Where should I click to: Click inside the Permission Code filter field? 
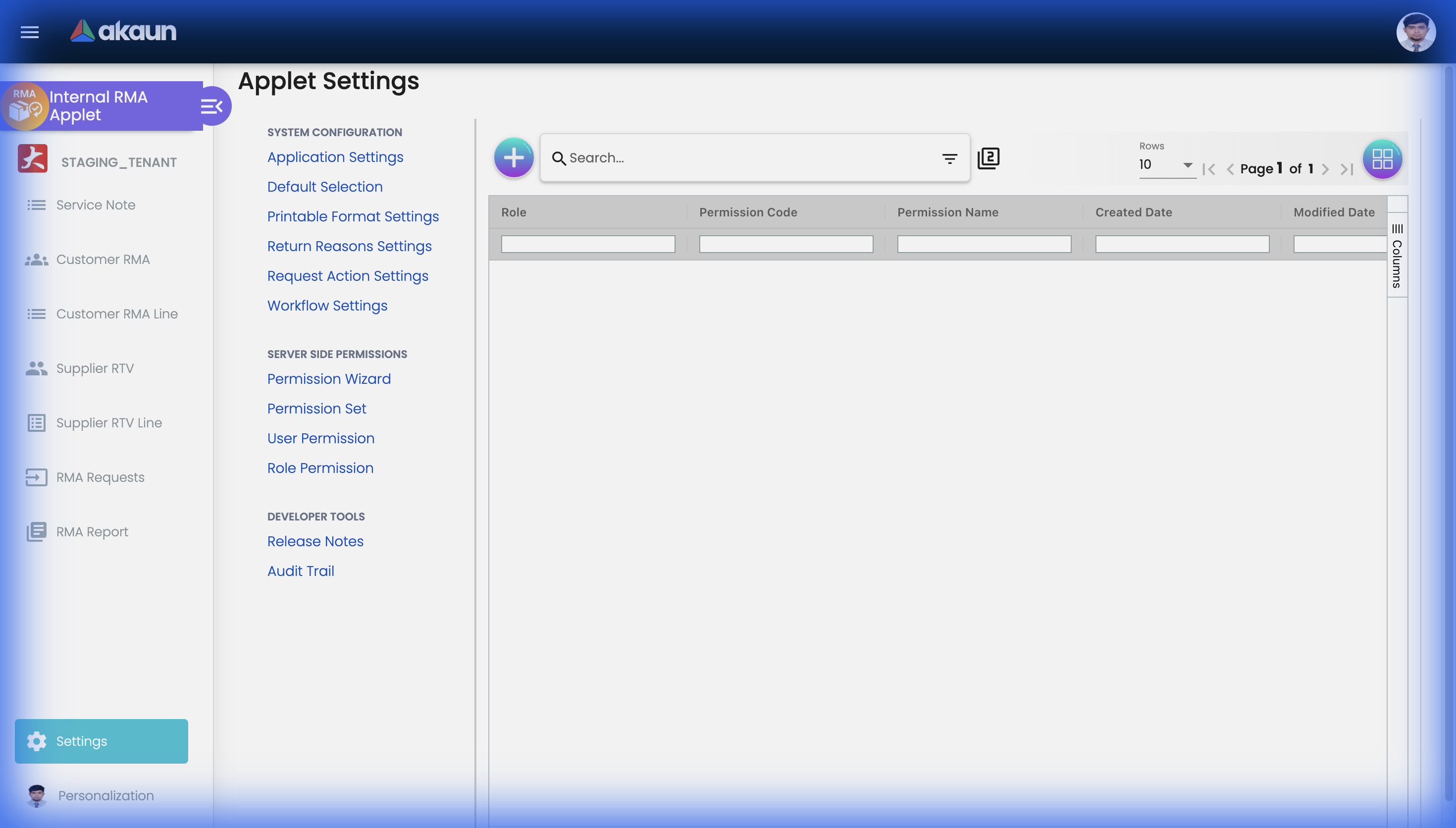pos(786,244)
